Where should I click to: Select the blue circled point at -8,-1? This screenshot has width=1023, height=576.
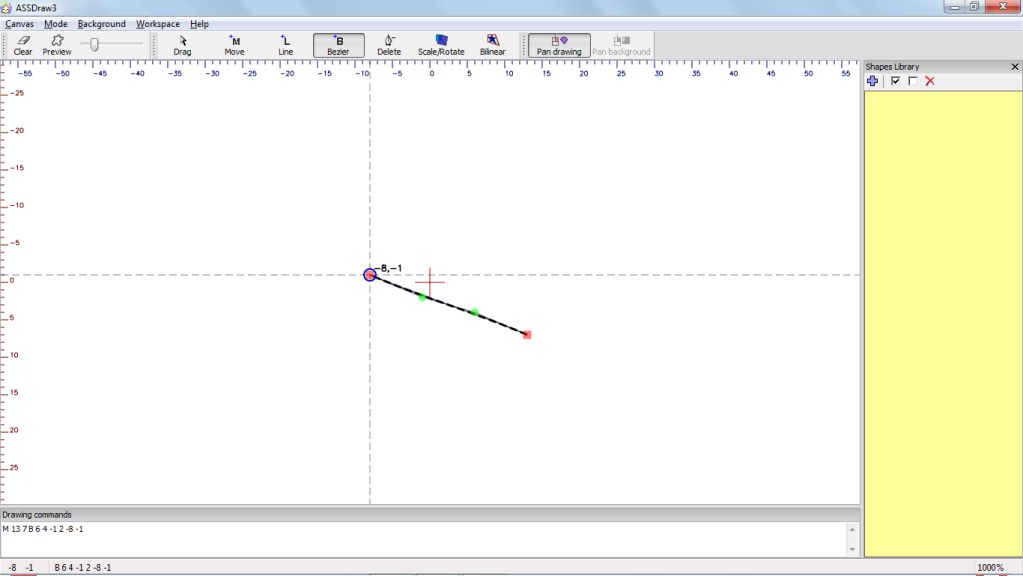(x=370, y=275)
